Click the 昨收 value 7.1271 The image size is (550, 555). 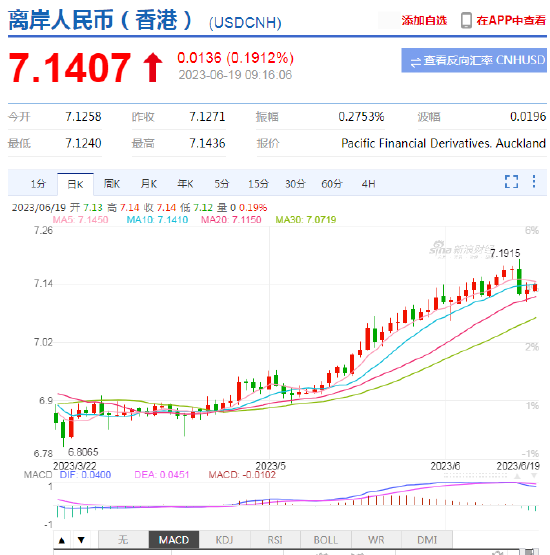coord(207,117)
